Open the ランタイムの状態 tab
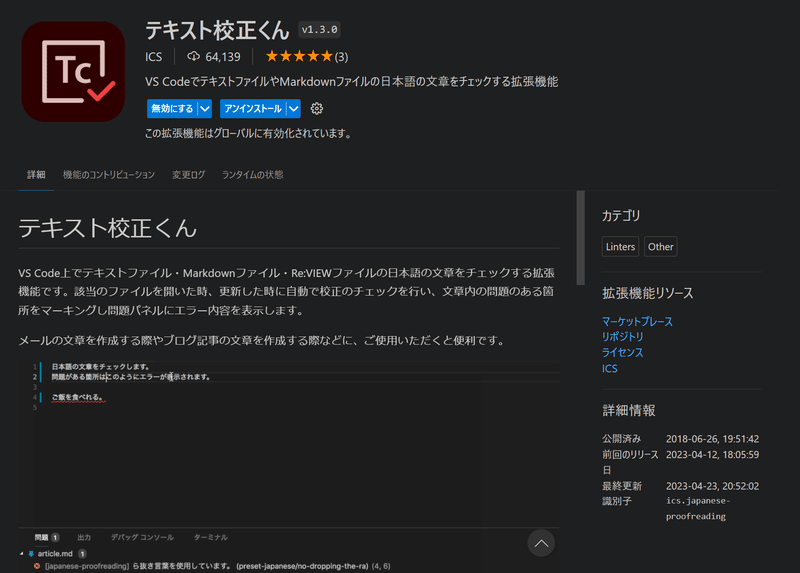The image size is (800, 573). tap(253, 175)
